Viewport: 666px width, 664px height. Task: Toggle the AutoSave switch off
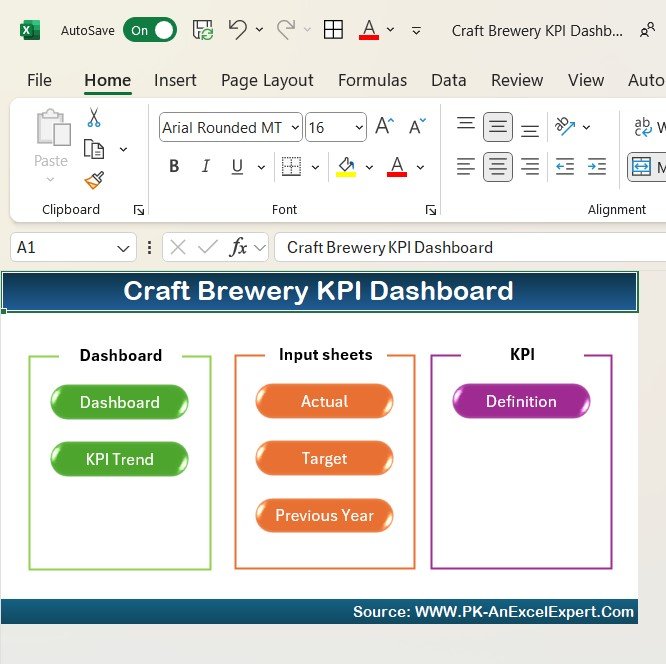(150, 30)
